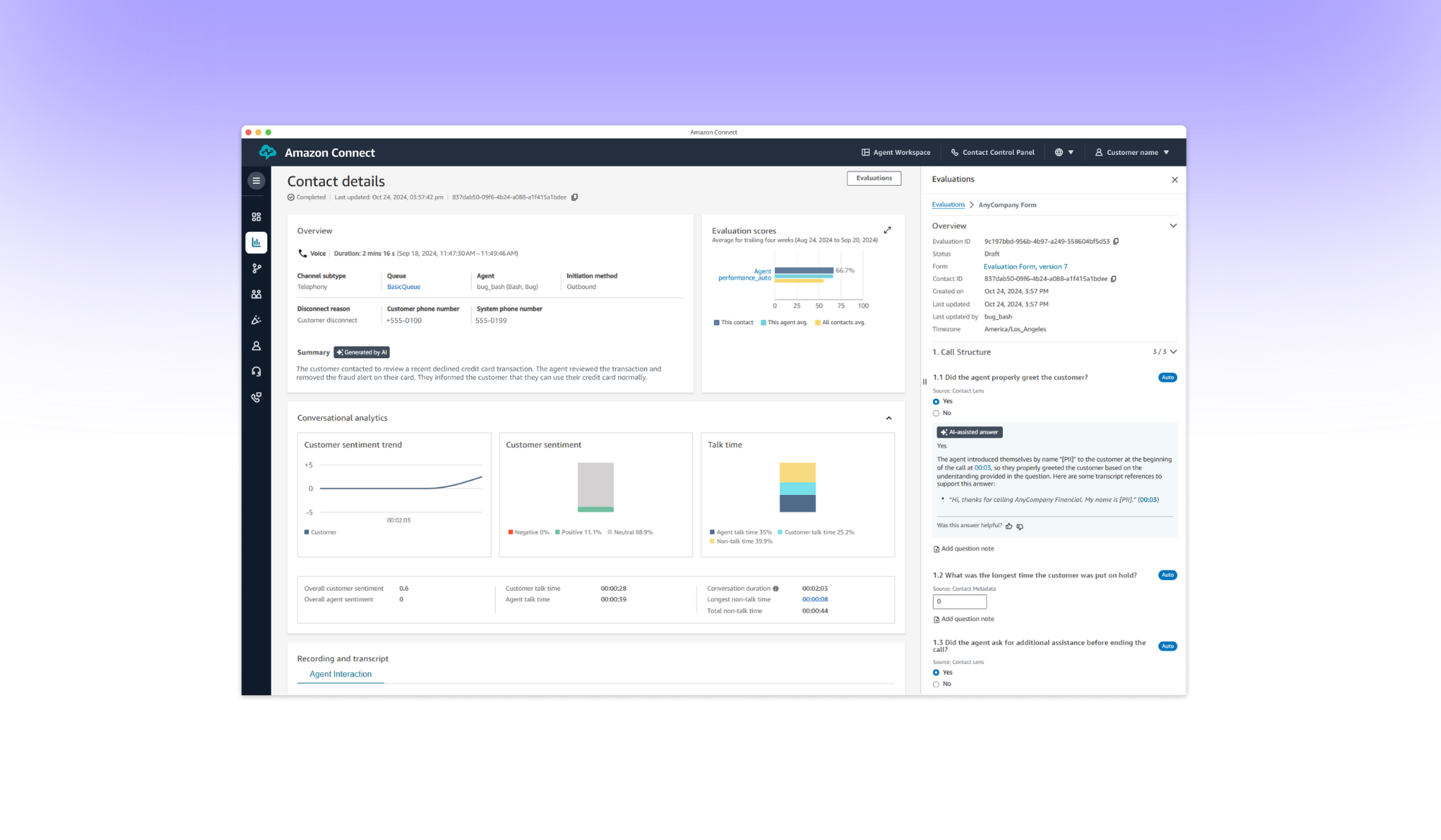1441x840 pixels.
Task: Select Yes for question 1.1 greeting
Action: (x=936, y=401)
